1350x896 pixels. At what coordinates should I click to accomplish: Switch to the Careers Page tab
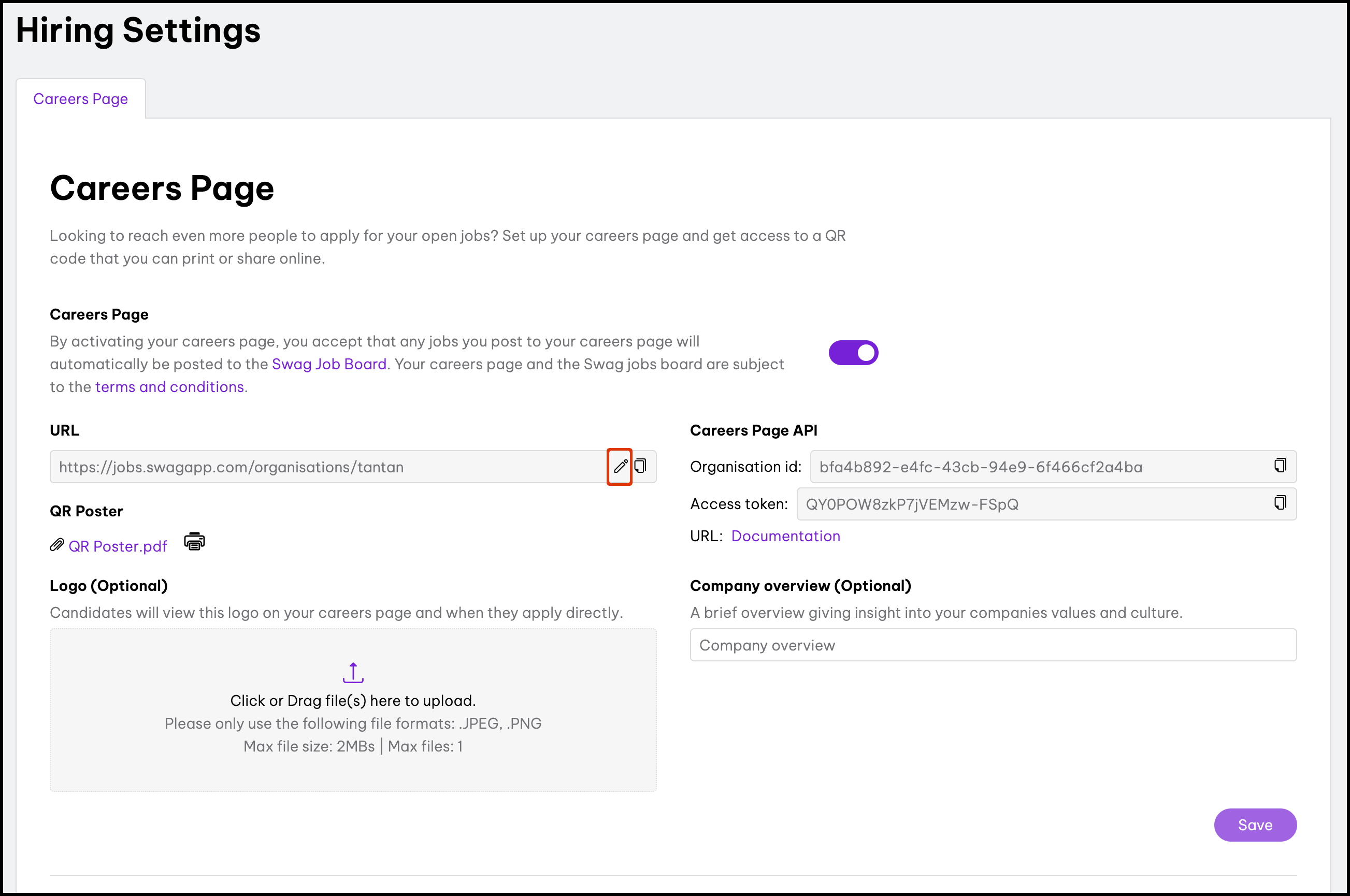[x=81, y=99]
